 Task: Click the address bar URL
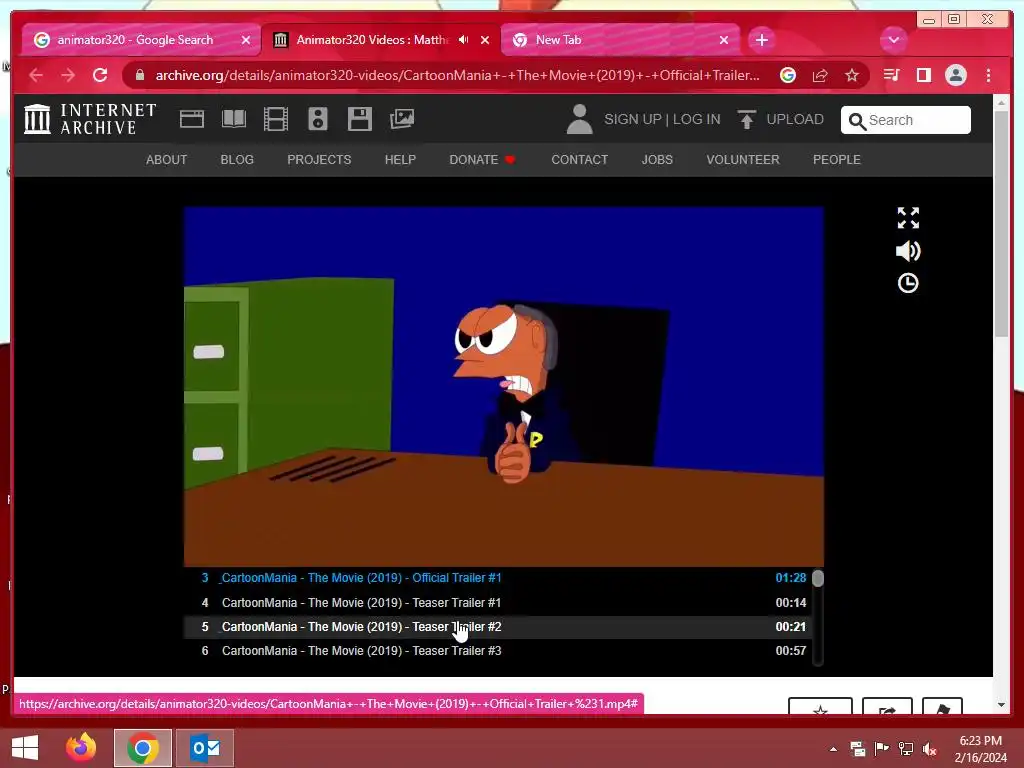tap(457, 75)
